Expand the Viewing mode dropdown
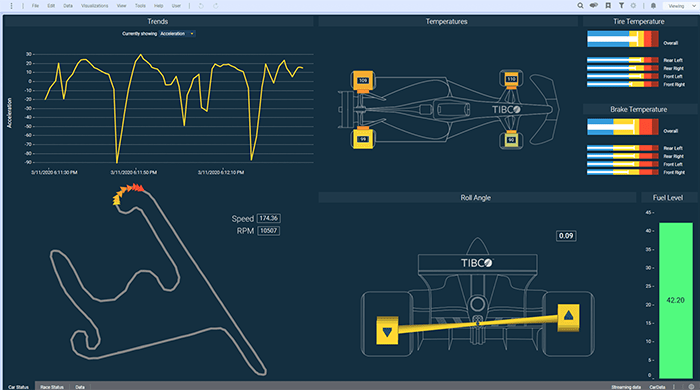Image resolution: width=700 pixels, height=390 pixels. coord(681,6)
